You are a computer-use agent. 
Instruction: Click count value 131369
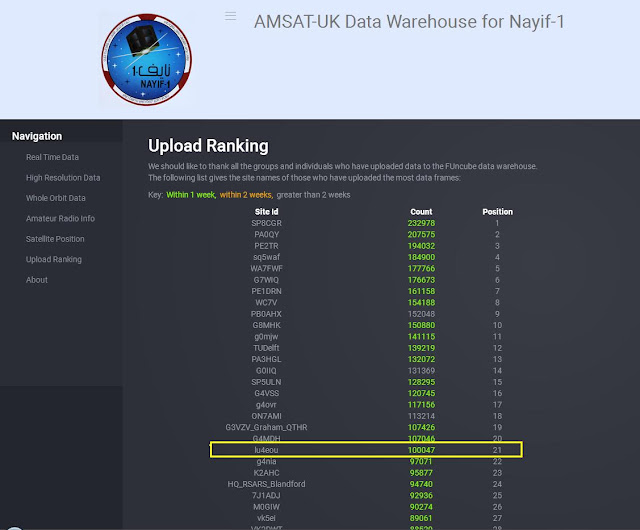click(x=421, y=371)
